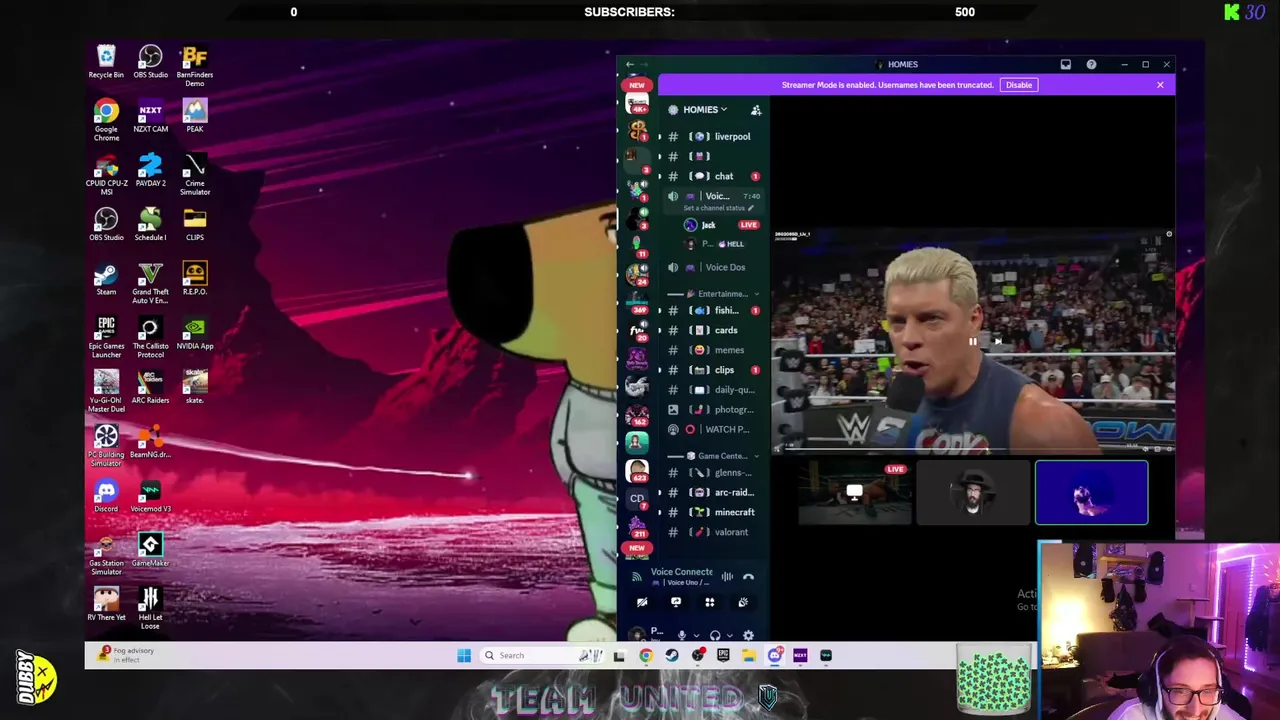Expand threads arrow next to liverpool channel

pos(659,137)
